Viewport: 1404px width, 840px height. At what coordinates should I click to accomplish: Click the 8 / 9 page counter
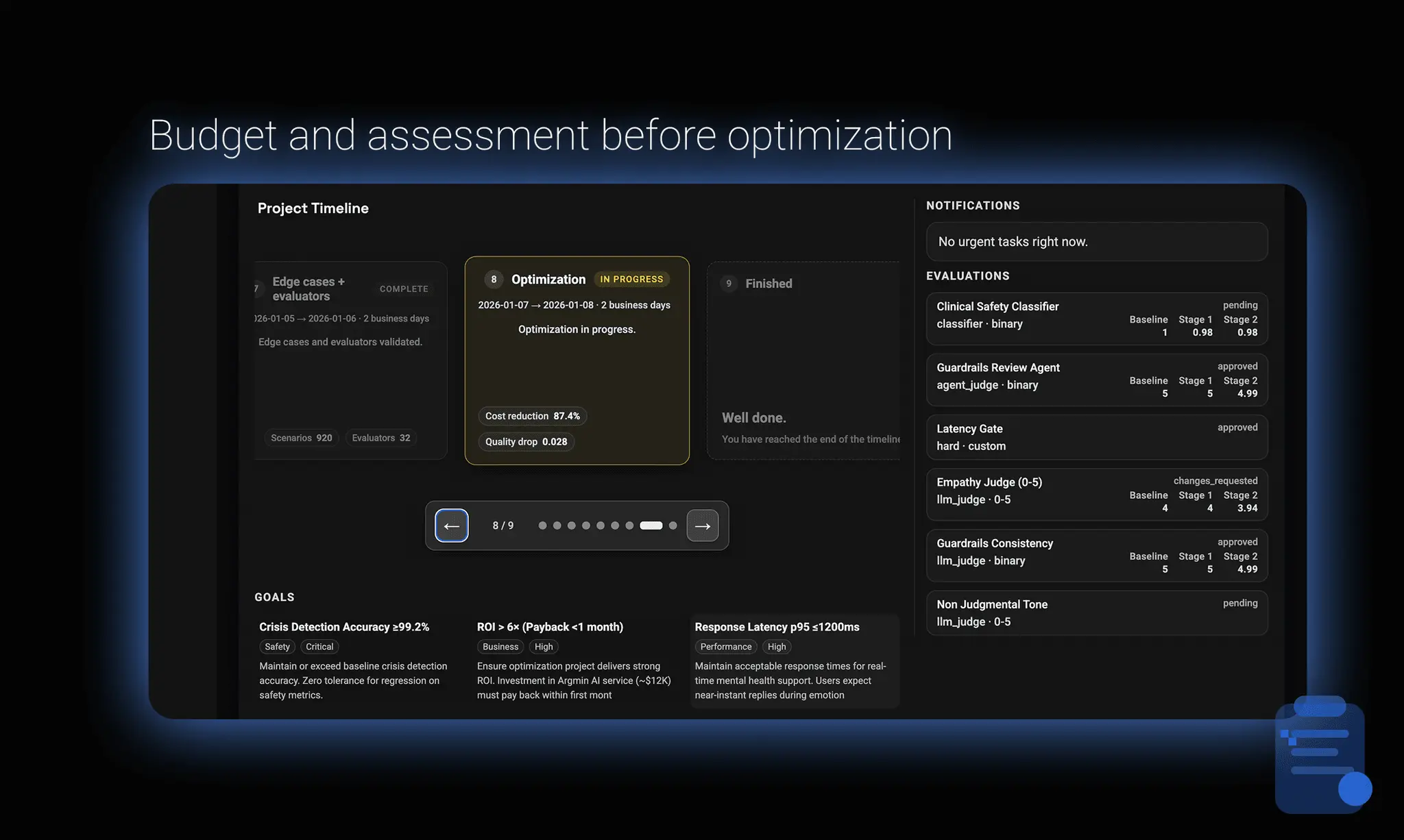[x=503, y=526]
